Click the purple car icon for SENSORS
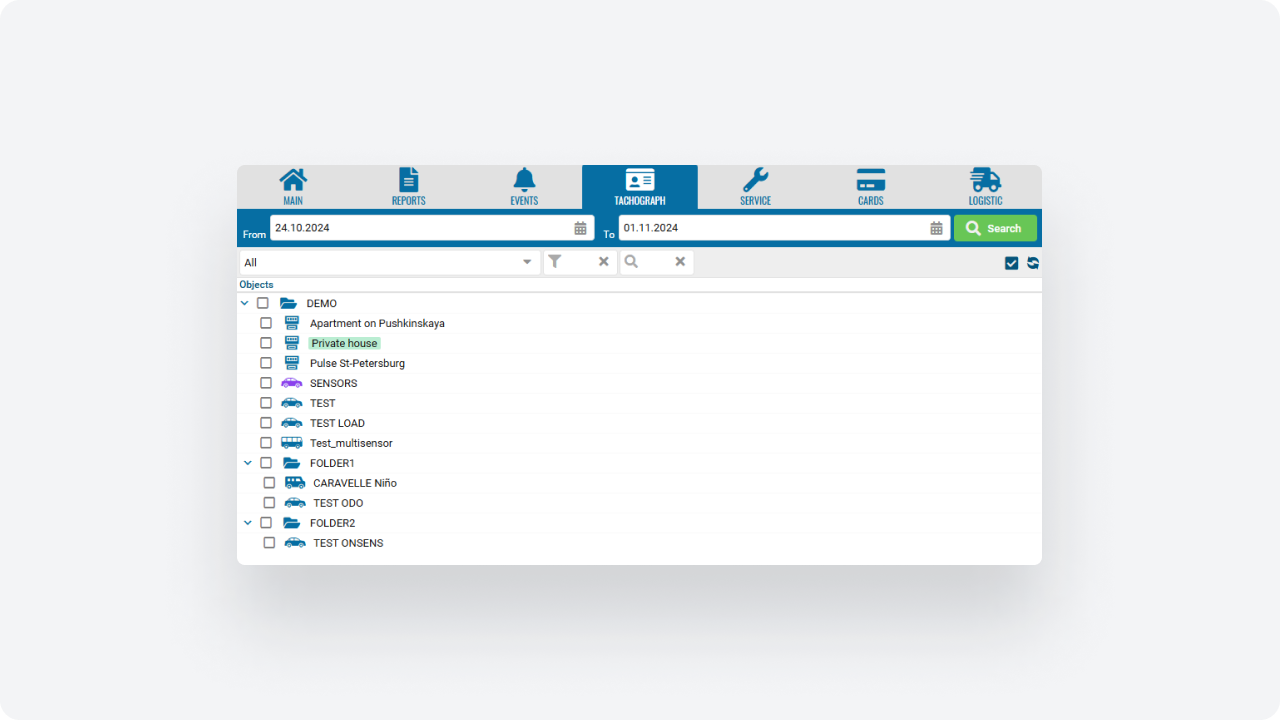Viewport: 1280px width, 720px height. point(292,383)
